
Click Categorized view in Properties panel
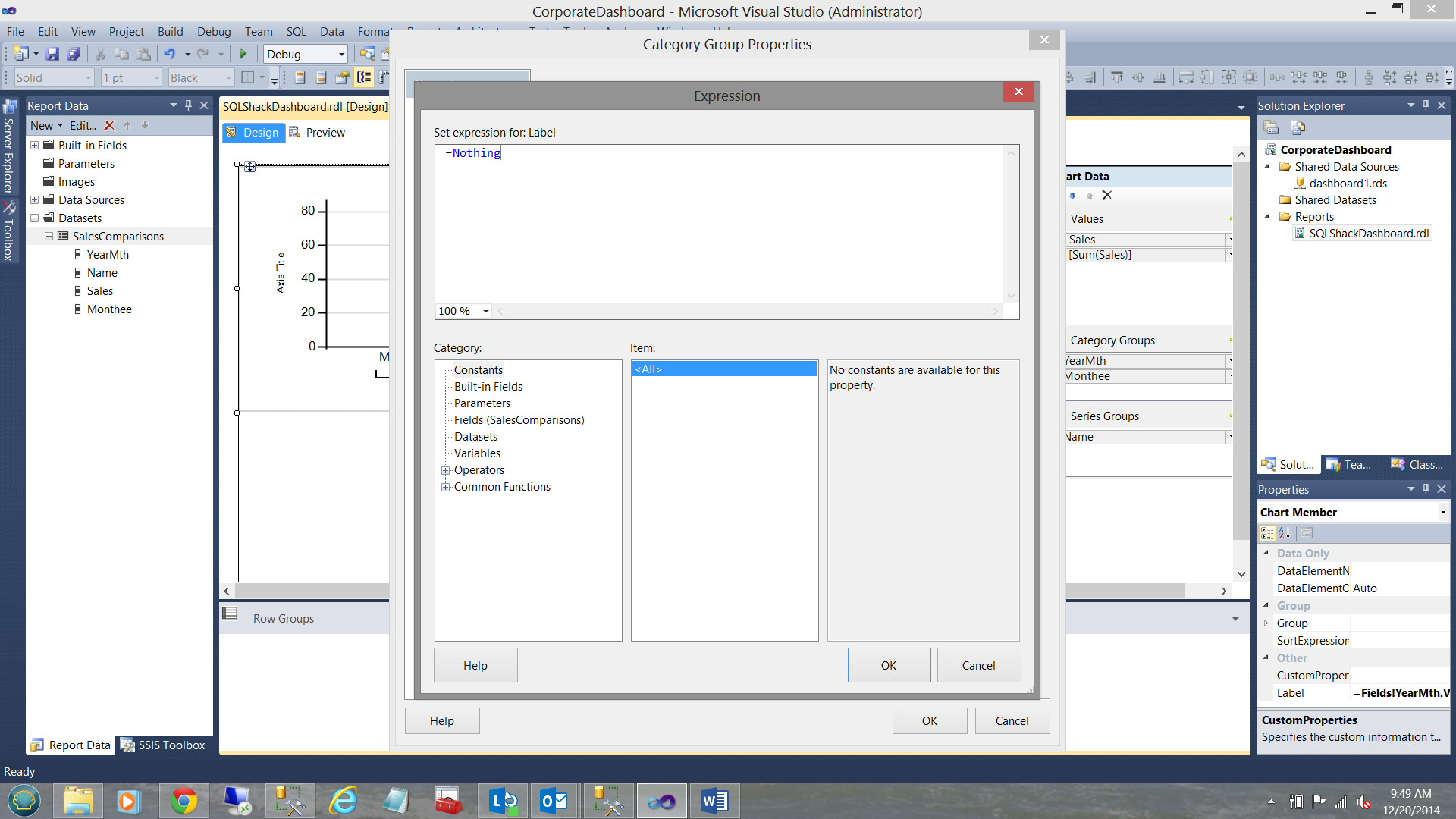click(1267, 533)
